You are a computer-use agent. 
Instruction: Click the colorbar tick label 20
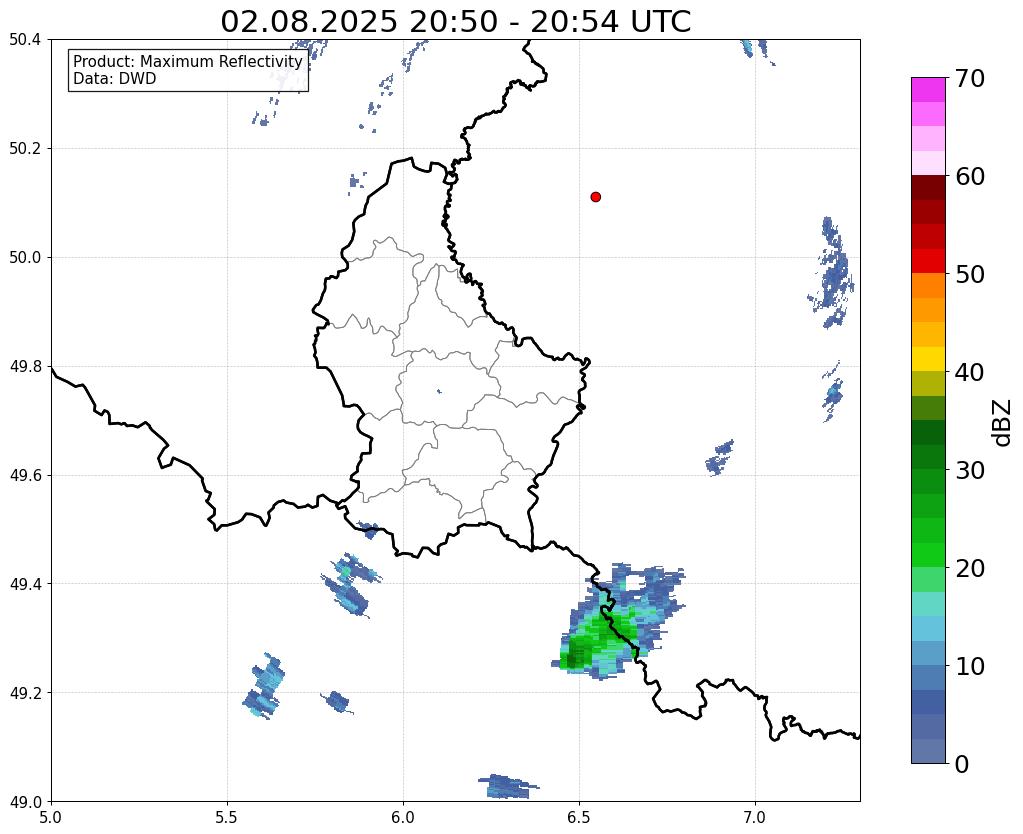click(x=969, y=568)
